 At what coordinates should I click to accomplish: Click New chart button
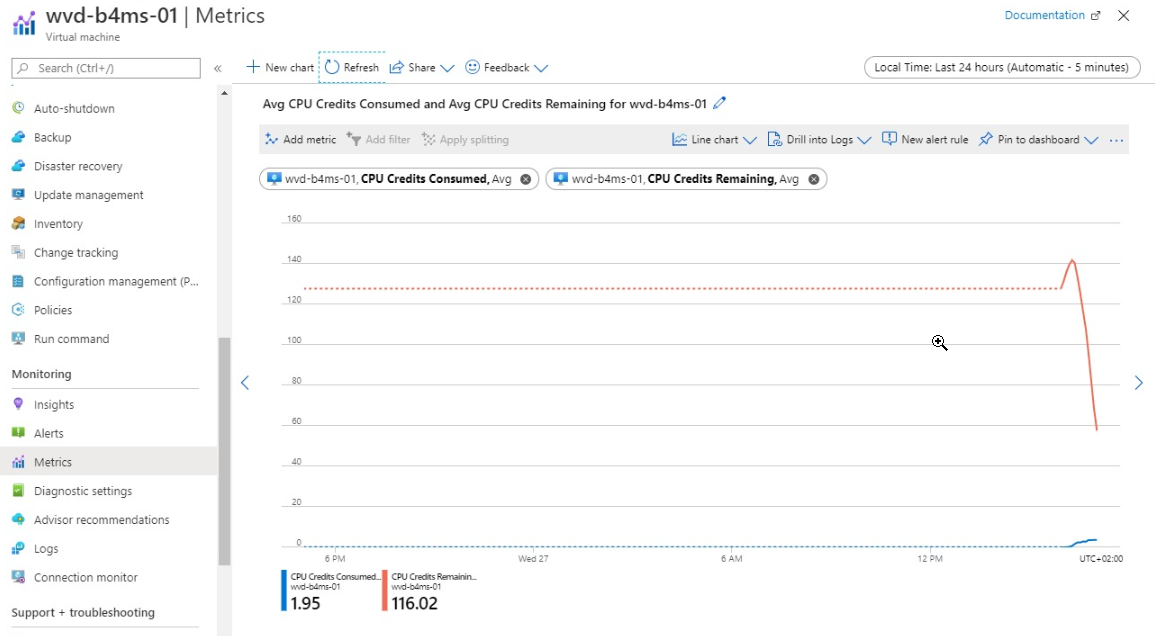(x=280, y=67)
